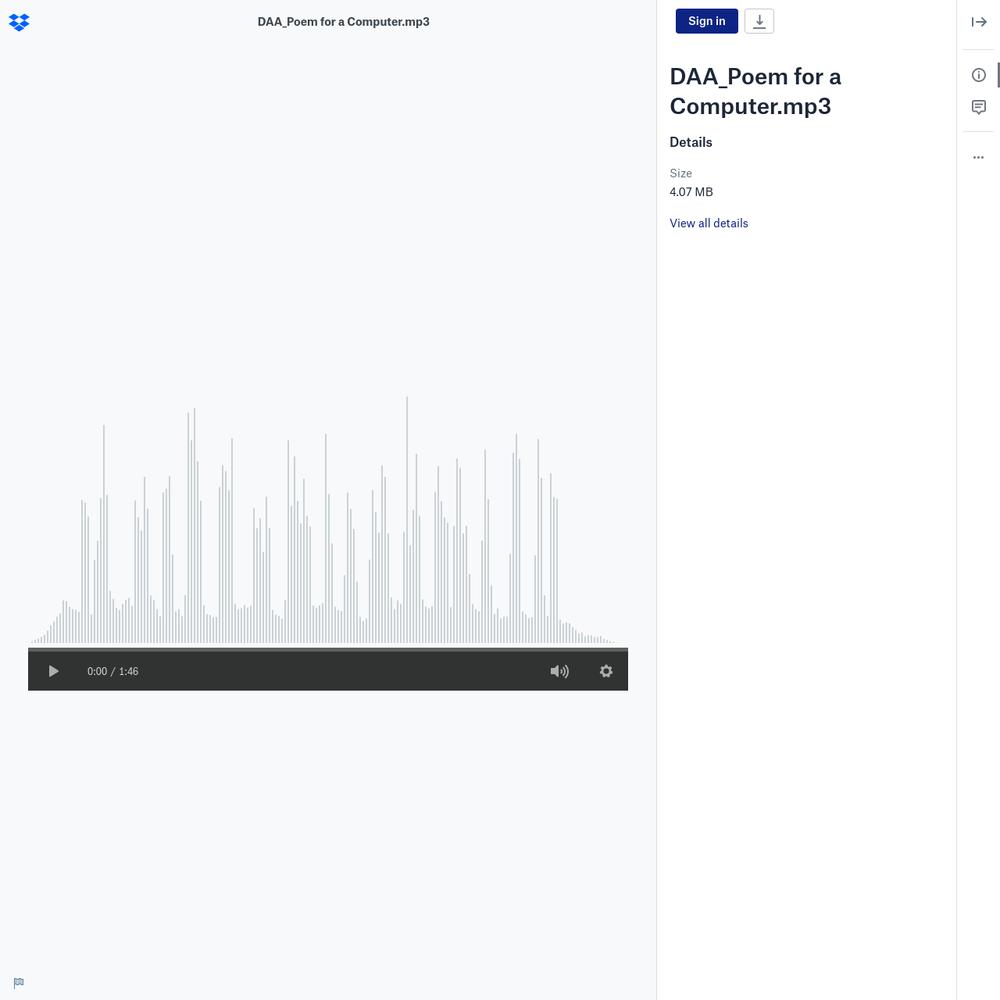1000x1000 pixels.
Task: Open the comments panel icon
Action: pyautogui.click(x=978, y=107)
